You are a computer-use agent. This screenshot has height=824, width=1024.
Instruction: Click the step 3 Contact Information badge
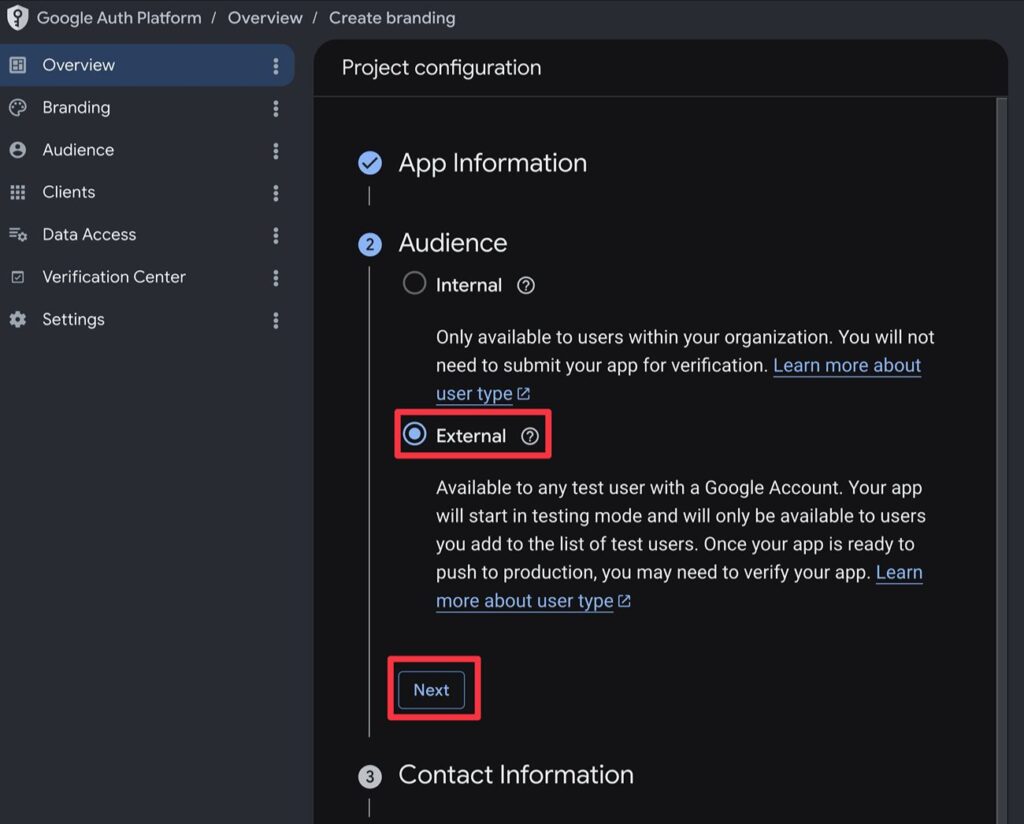point(370,776)
